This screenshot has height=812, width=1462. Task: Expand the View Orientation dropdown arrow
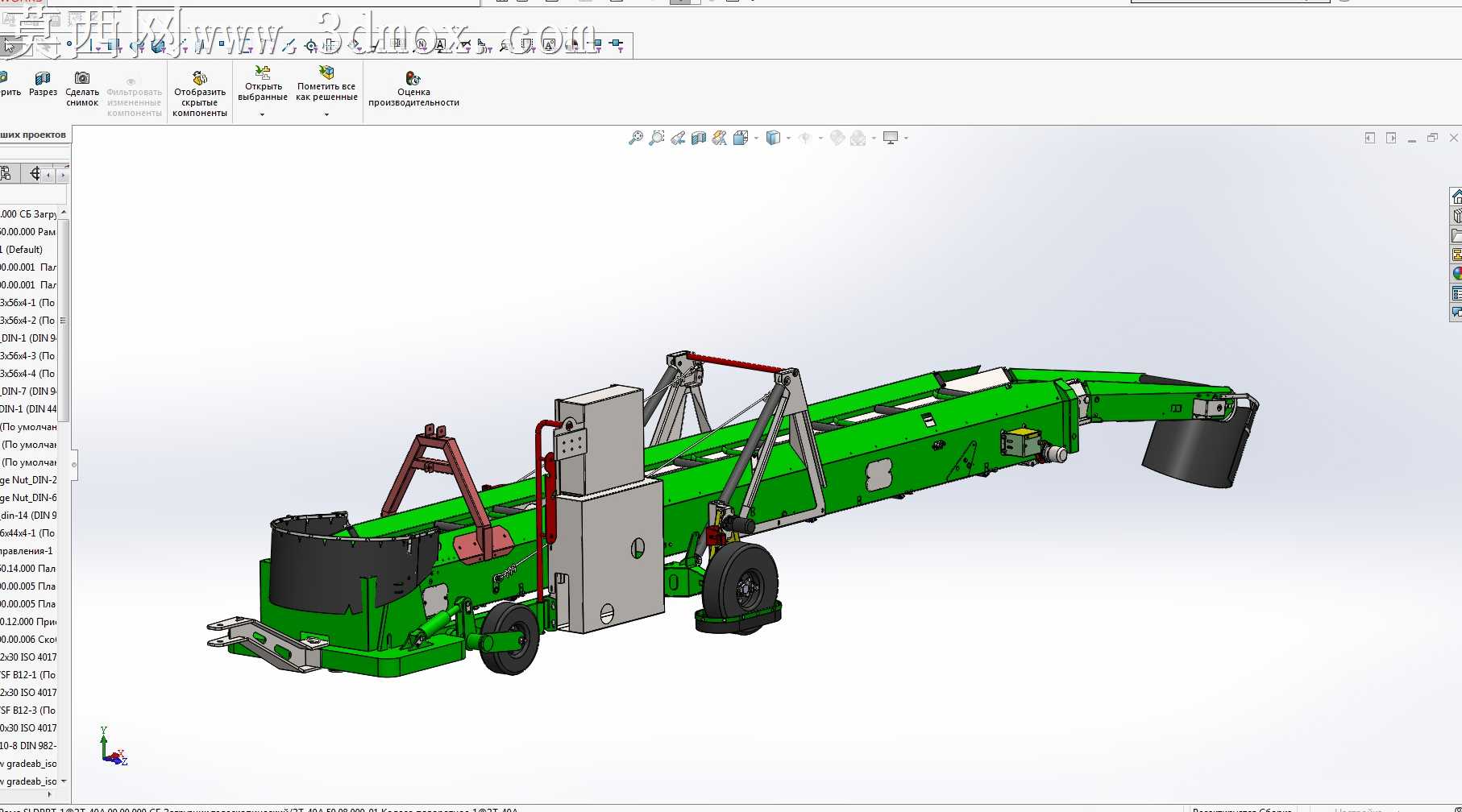756,138
